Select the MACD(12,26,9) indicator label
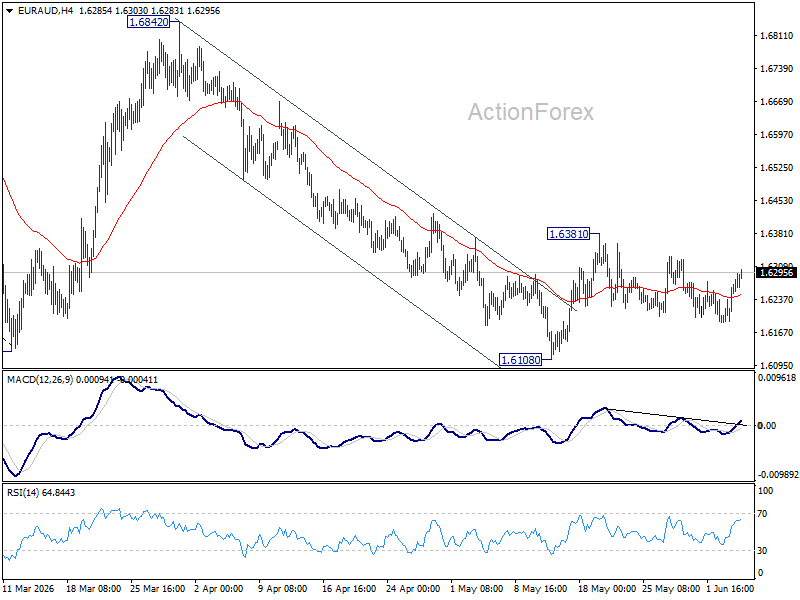This screenshot has height=600, width=800. click(x=40, y=380)
